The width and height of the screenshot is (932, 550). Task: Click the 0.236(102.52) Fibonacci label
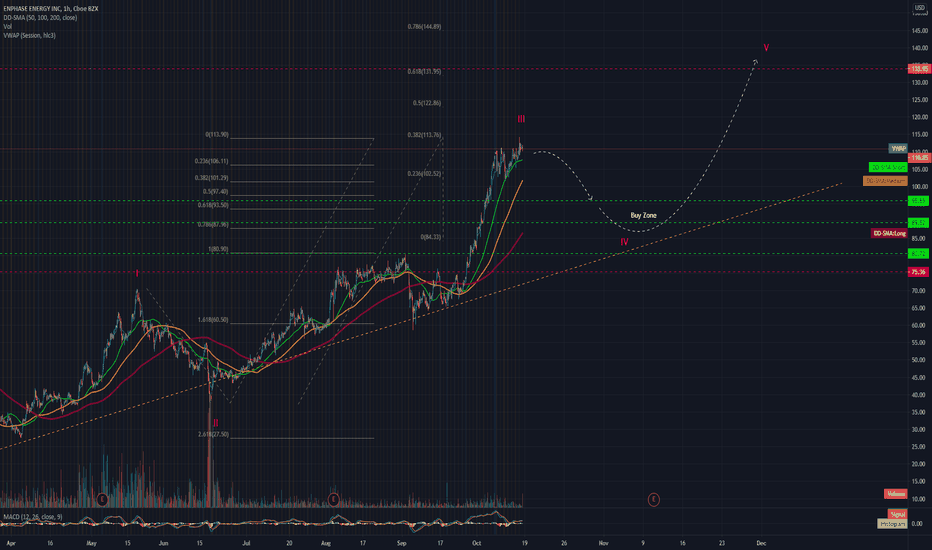[424, 174]
